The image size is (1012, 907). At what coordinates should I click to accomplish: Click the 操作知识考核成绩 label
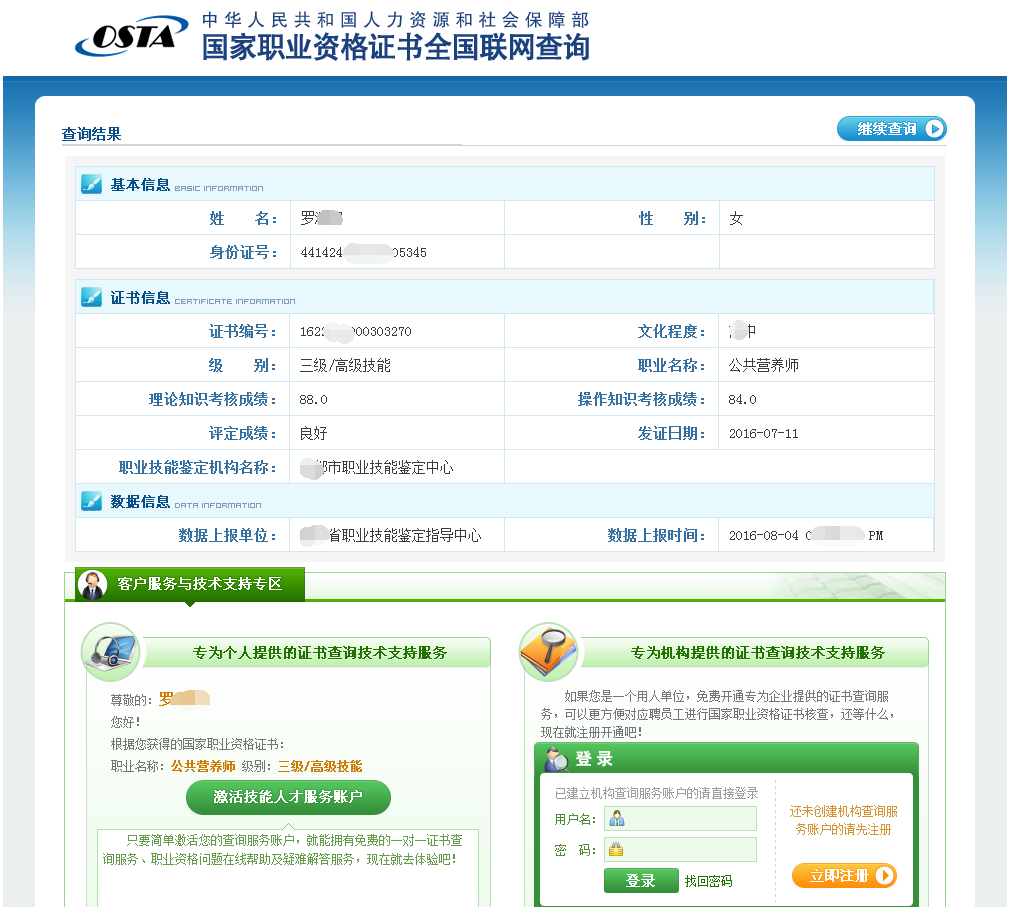click(x=642, y=400)
